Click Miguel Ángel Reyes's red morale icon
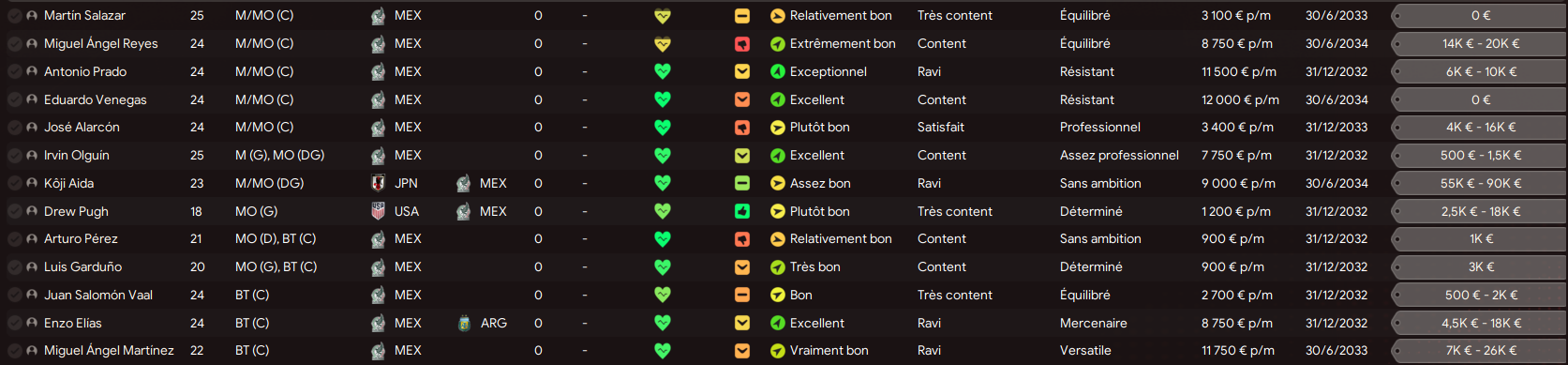The height and width of the screenshot is (365, 1568). [742, 44]
